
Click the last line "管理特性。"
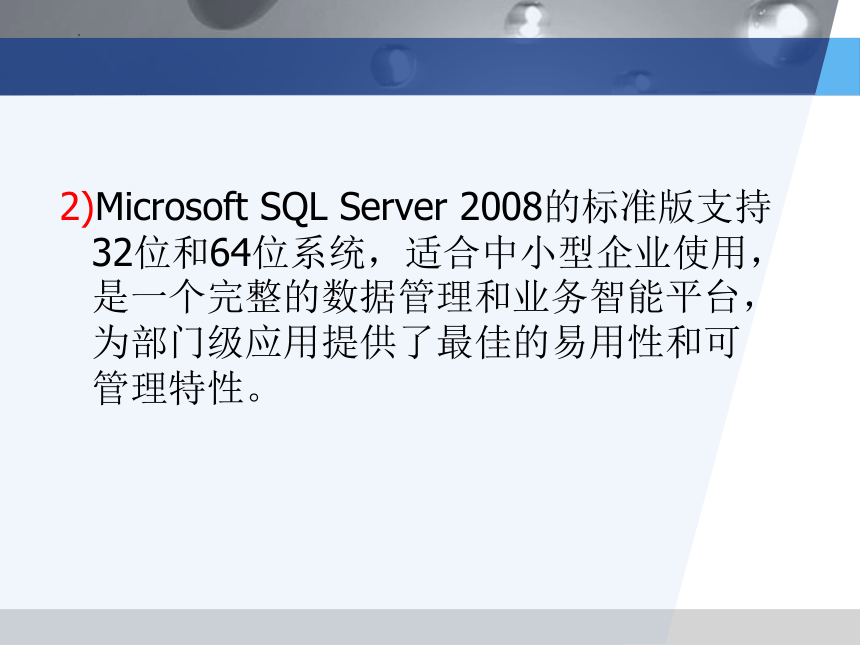tap(179, 388)
